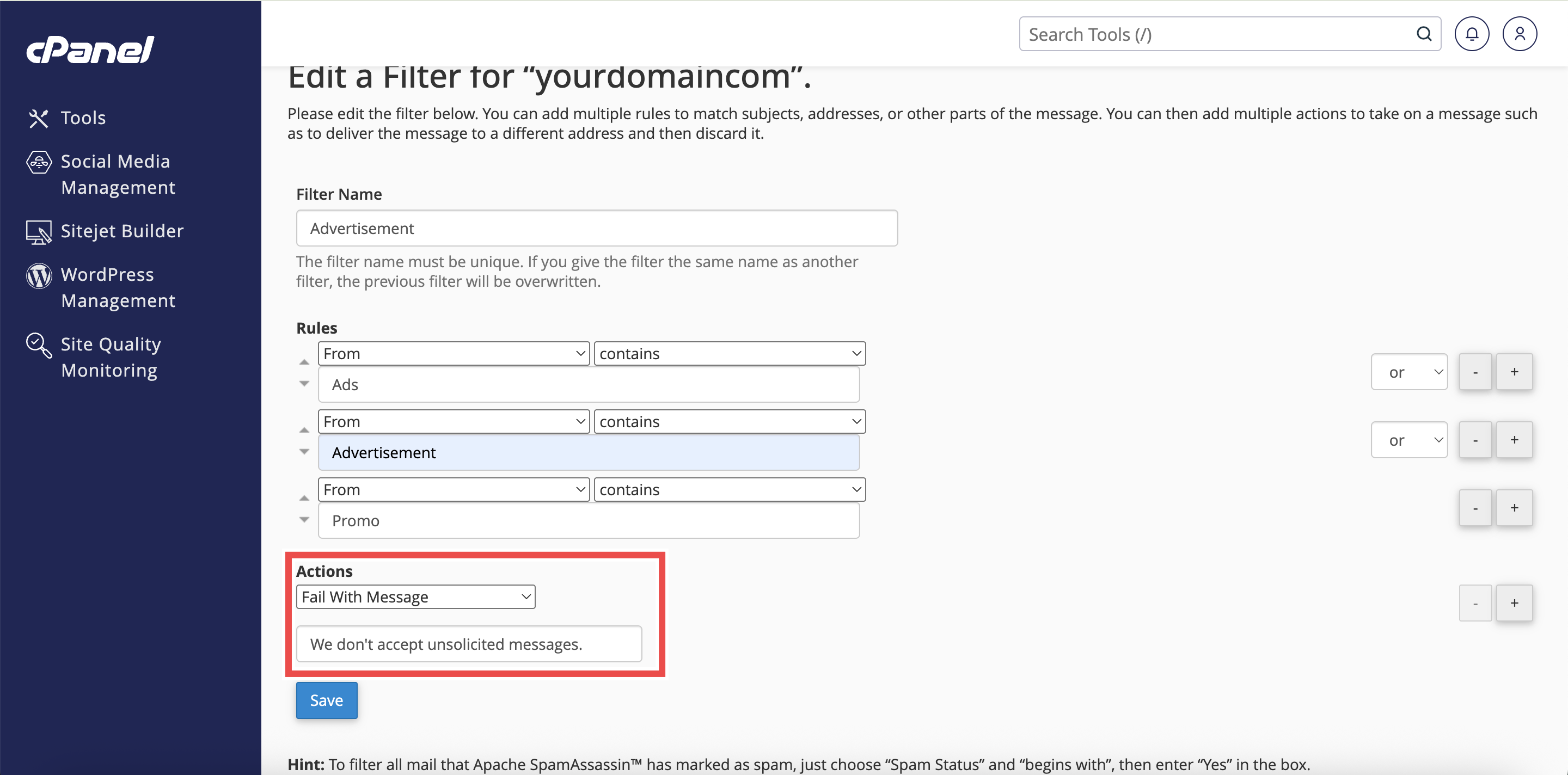Expand the first rule's From dropdown
The image size is (1568, 775).
click(454, 353)
